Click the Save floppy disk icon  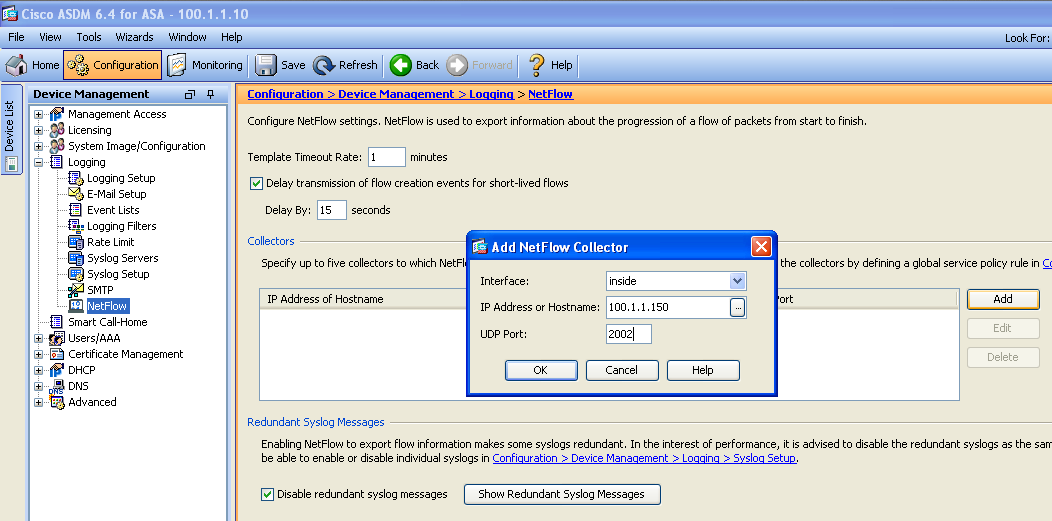[266, 65]
